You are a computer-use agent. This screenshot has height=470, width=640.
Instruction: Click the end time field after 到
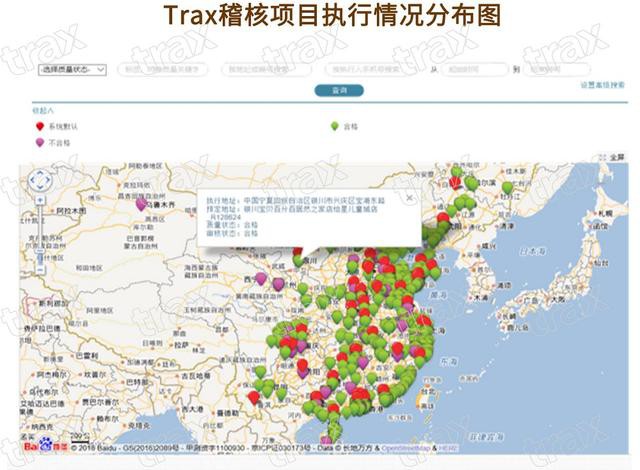click(x=556, y=70)
